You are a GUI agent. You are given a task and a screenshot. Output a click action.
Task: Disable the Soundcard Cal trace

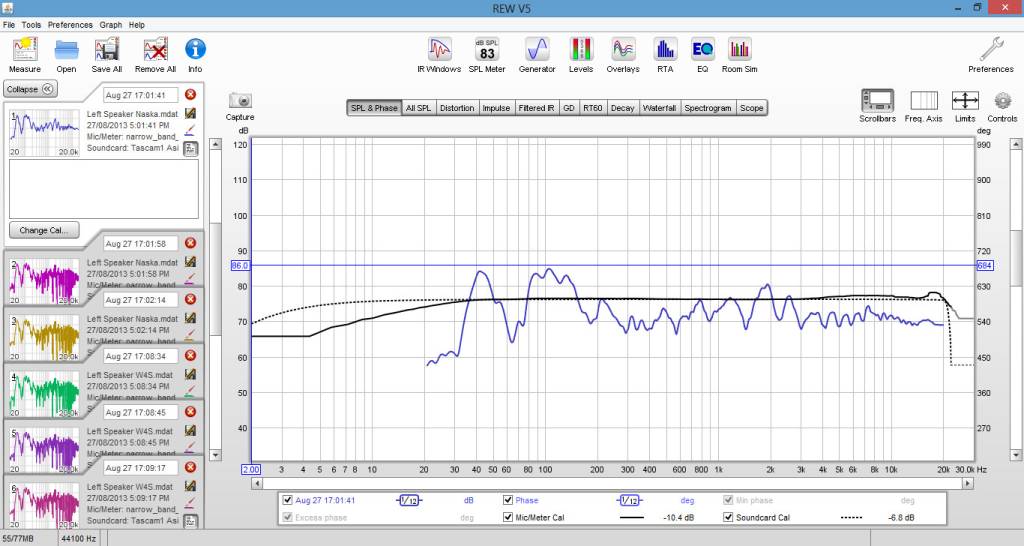click(x=729, y=518)
